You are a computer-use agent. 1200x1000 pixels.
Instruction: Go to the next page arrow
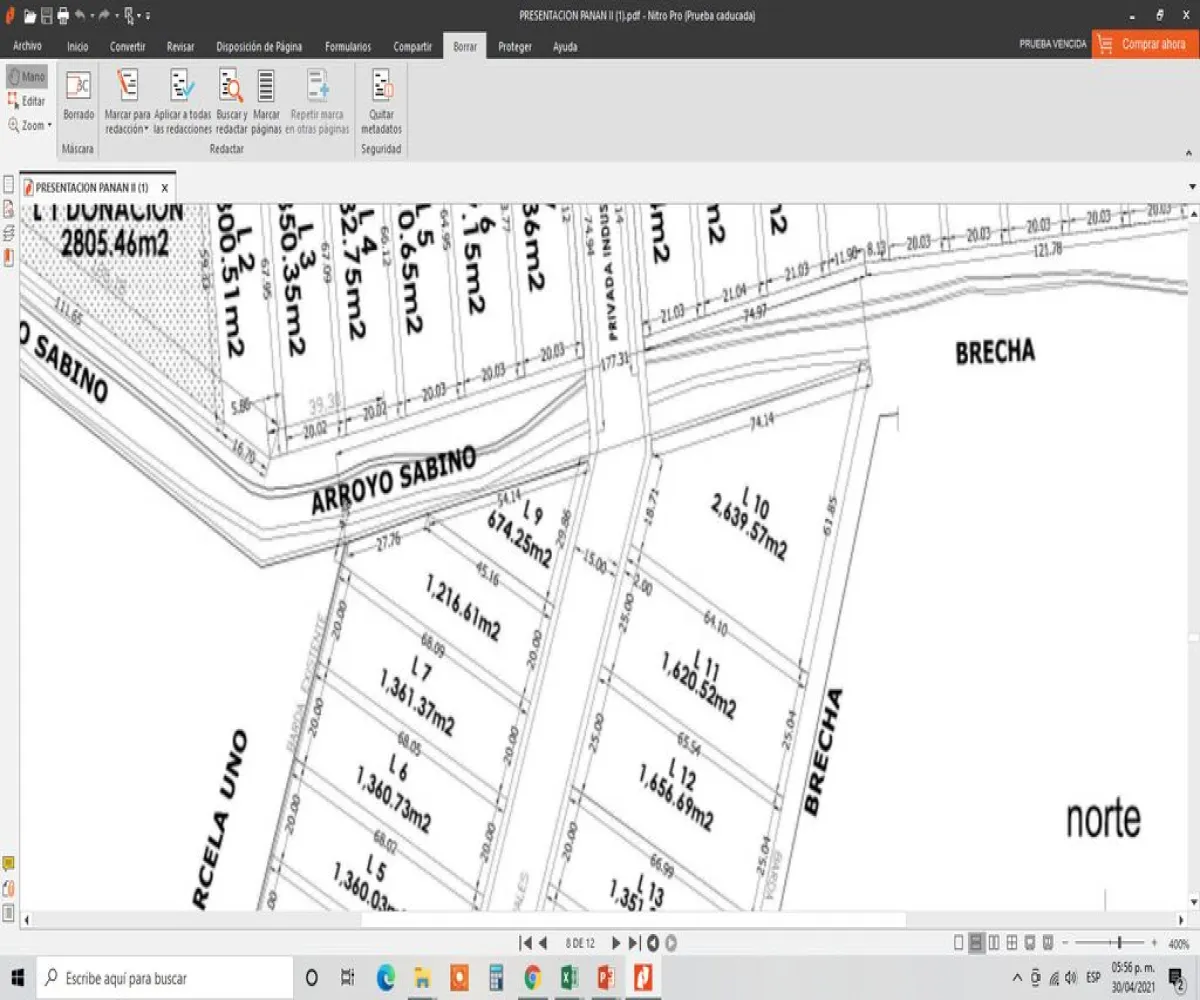pyautogui.click(x=616, y=942)
